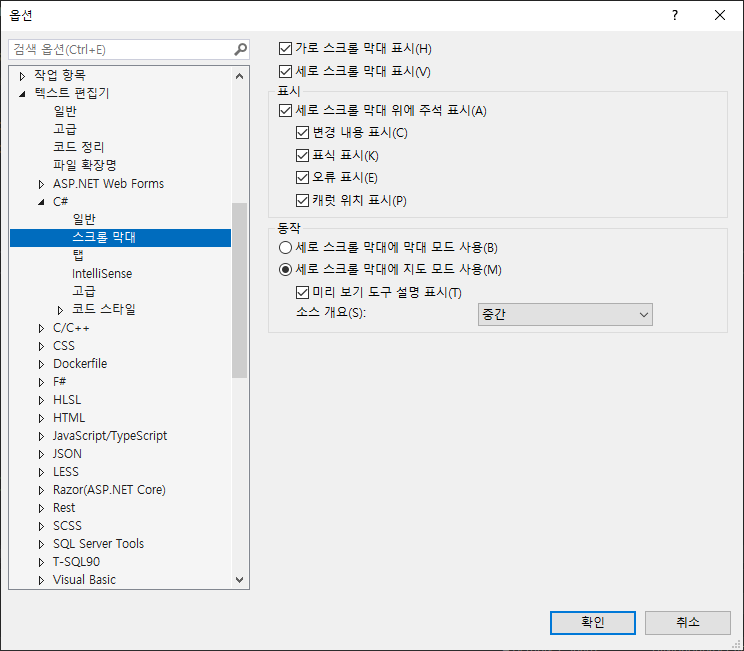
Task: Select 세로 스크롤 막대에 지도 모드 사용(M) radio
Action: (285, 270)
